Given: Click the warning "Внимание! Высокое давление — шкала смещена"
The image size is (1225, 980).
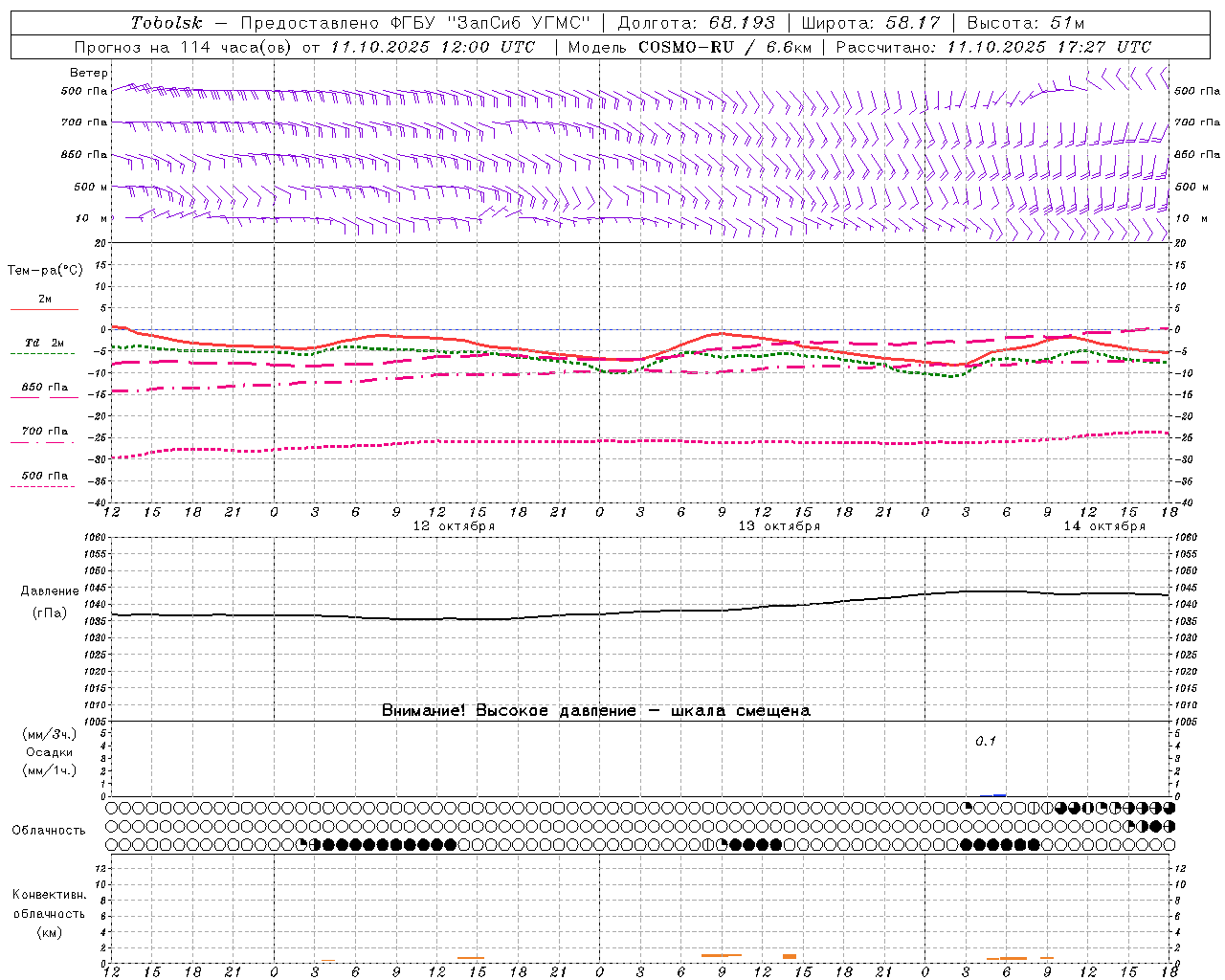Looking at the screenshot, I should tap(596, 711).
